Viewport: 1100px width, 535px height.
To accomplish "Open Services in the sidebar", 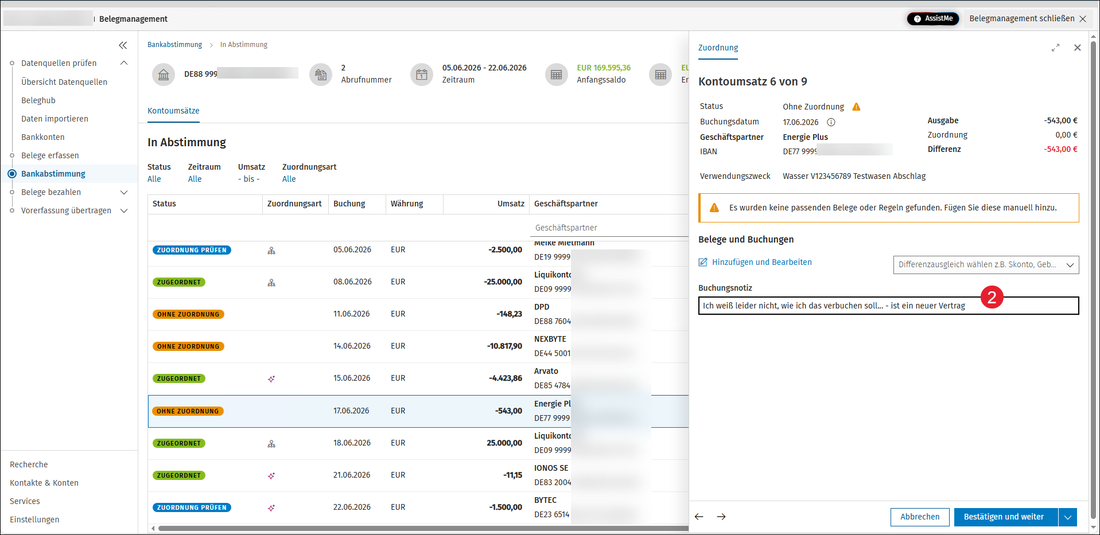I will (x=25, y=501).
